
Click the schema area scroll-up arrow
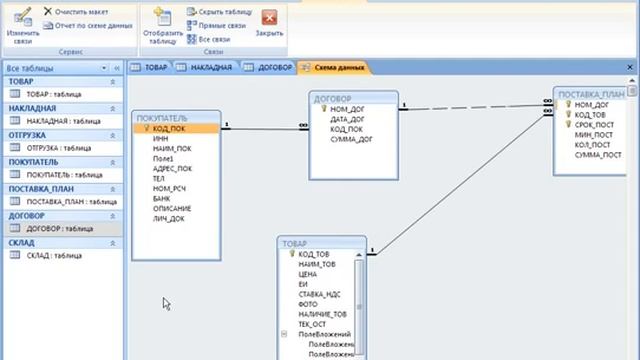[632, 80]
